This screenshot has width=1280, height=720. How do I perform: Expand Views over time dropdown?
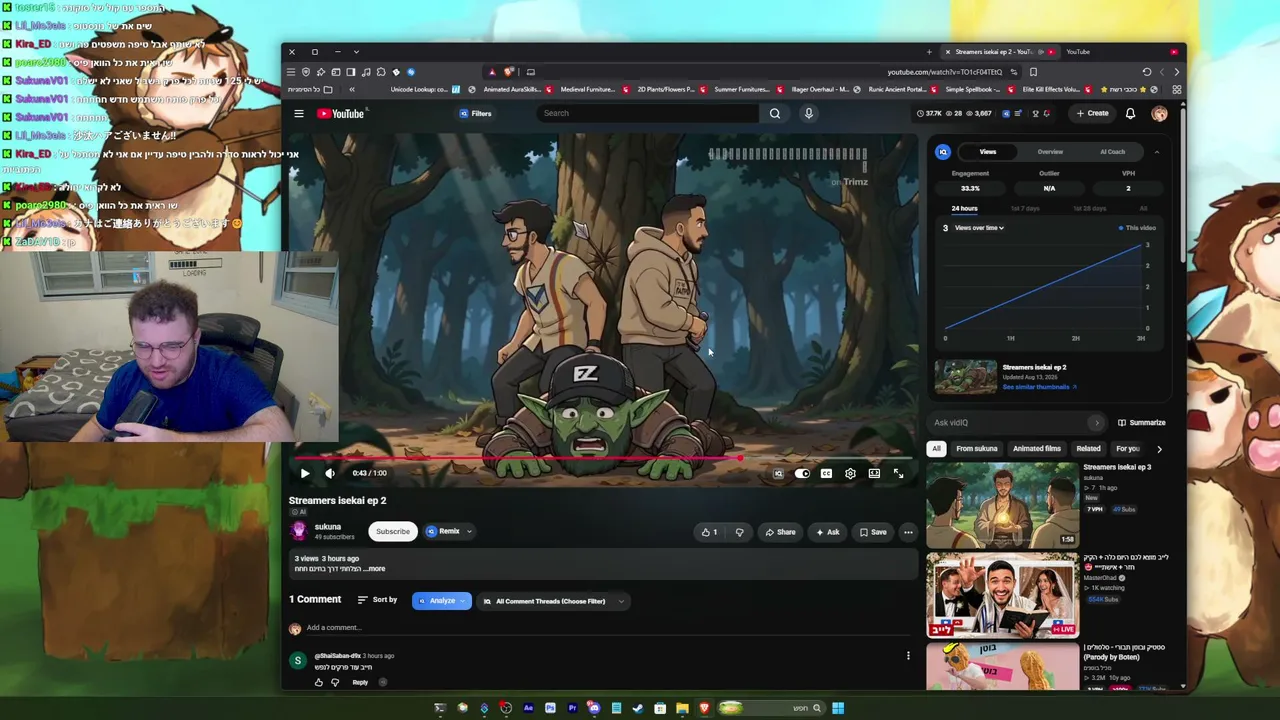(x=979, y=228)
